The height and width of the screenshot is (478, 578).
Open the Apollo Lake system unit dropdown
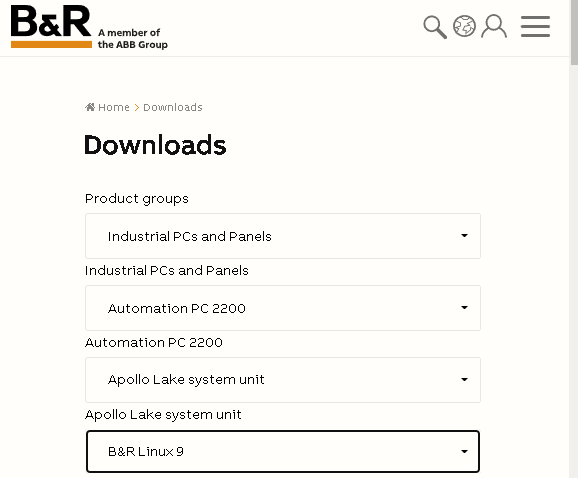click(283, 380)
